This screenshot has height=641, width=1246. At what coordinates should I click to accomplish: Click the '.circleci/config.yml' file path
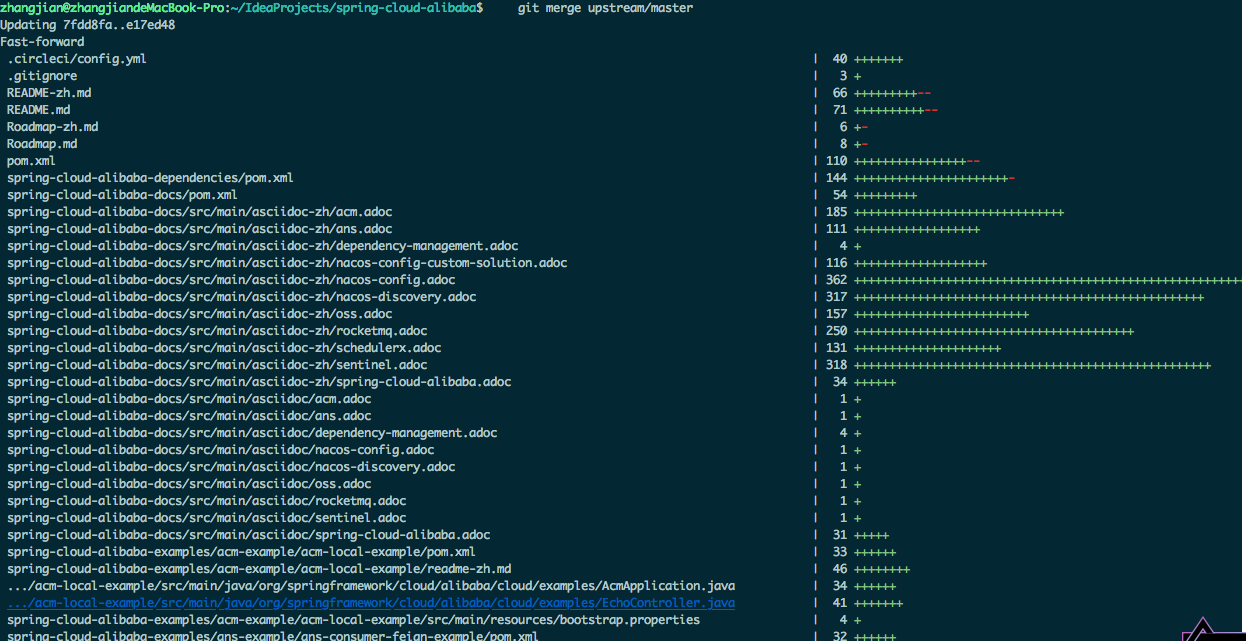pos(77,59)
